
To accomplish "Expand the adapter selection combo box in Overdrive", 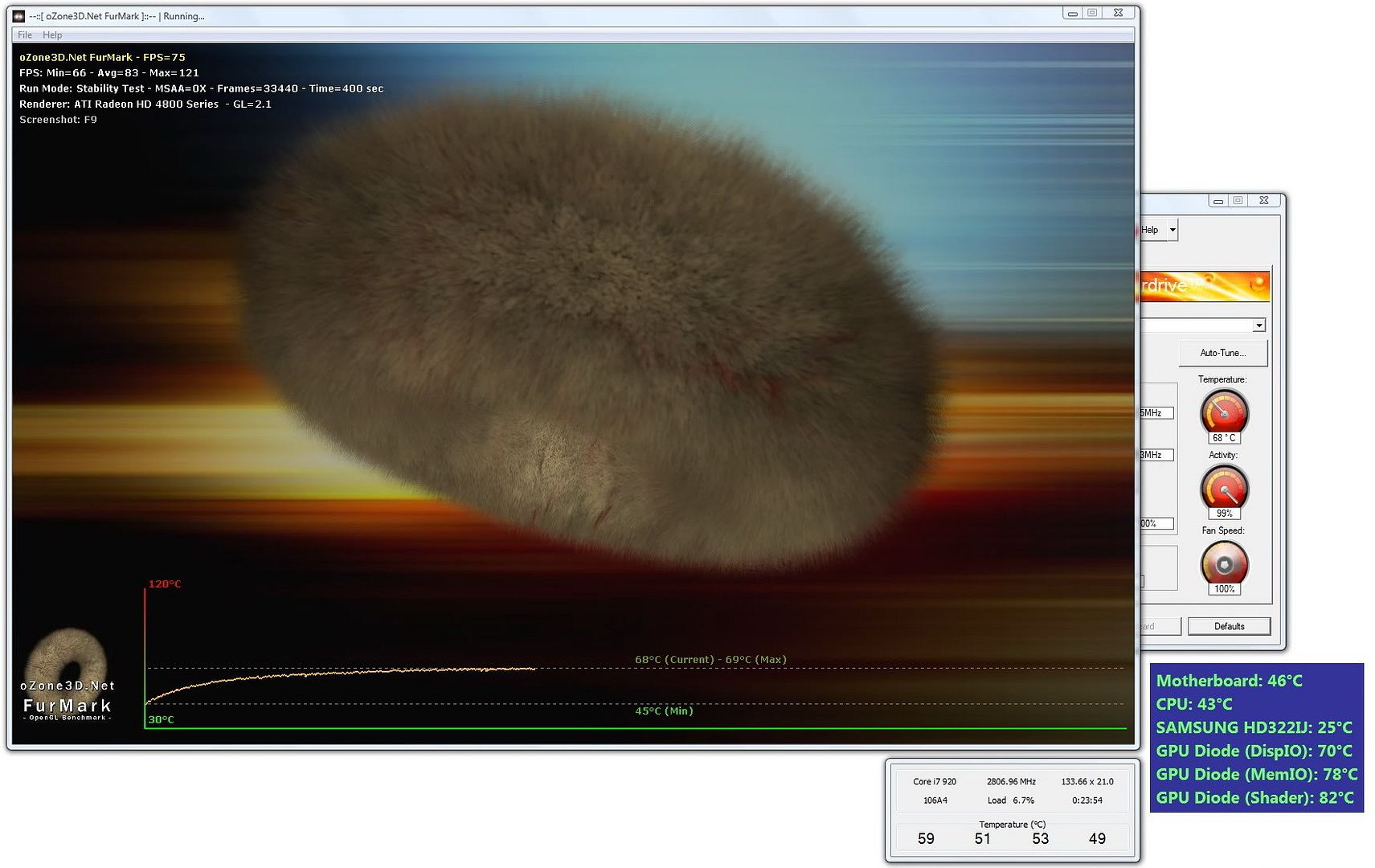I will 1258,325.
